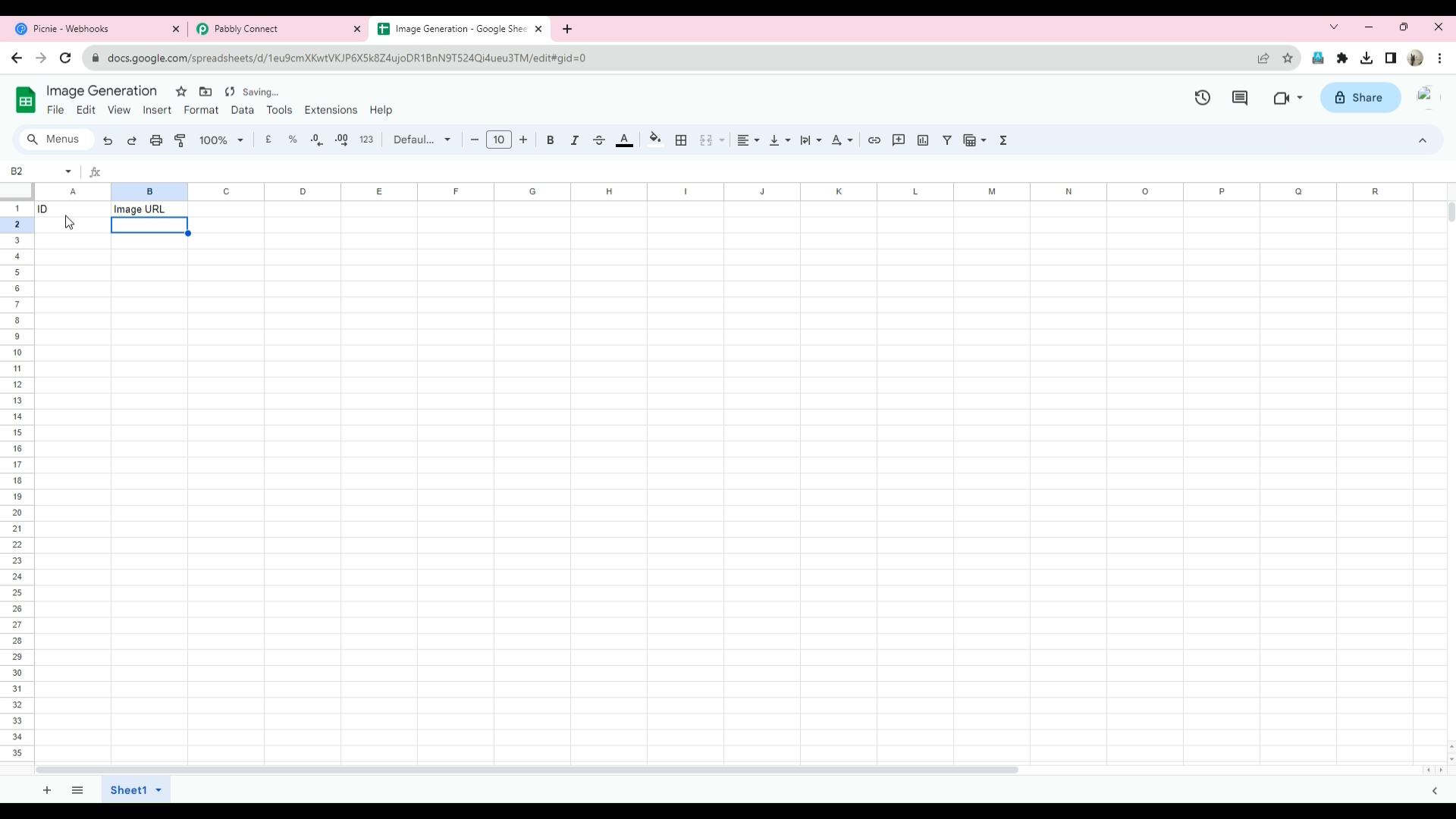Click the paint format icon
Image resolution: width=1456 pixels, height=819 pixels.
pyautogui.click(x=180, y=140)
